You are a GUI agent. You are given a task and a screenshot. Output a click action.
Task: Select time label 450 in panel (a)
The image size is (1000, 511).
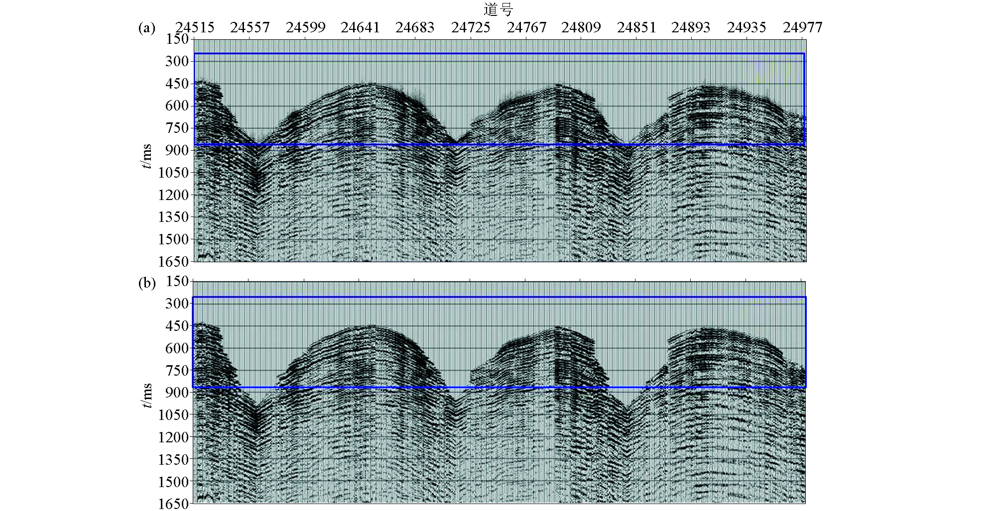pos(177,84)
